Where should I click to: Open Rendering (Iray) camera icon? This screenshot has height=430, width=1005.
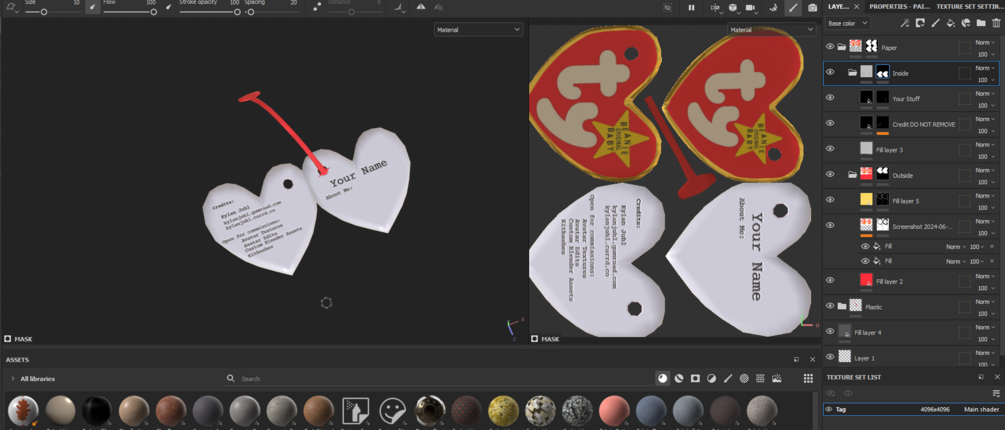[813, 7]
